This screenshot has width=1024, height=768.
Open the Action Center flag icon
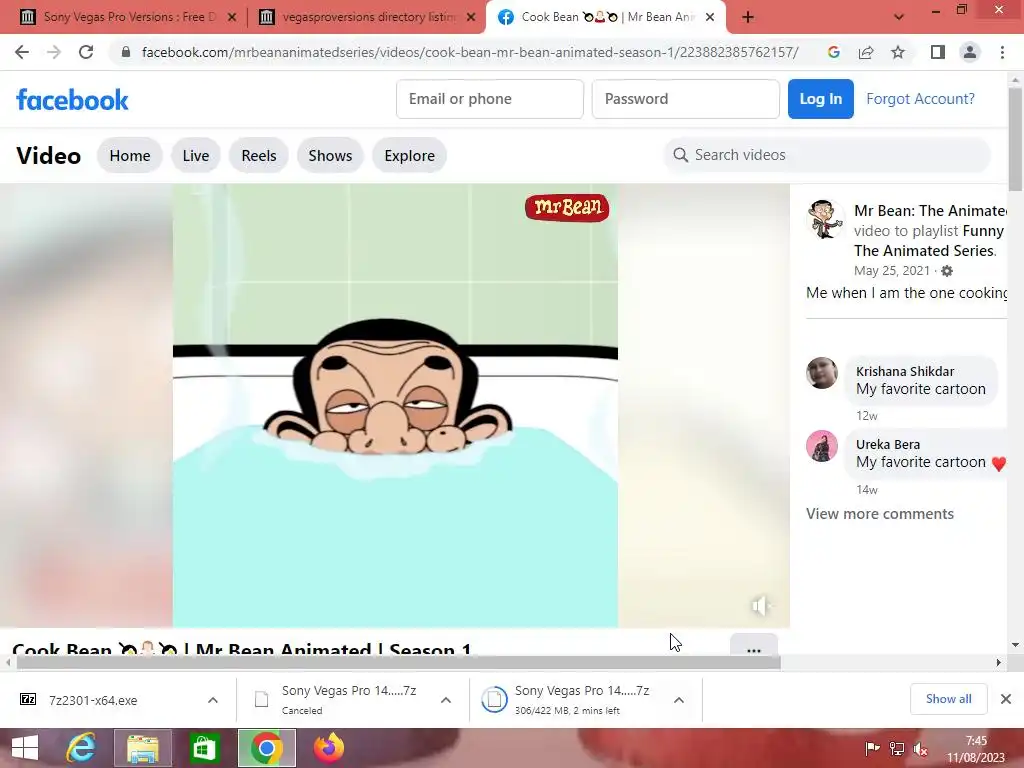[x=872, y=748]
